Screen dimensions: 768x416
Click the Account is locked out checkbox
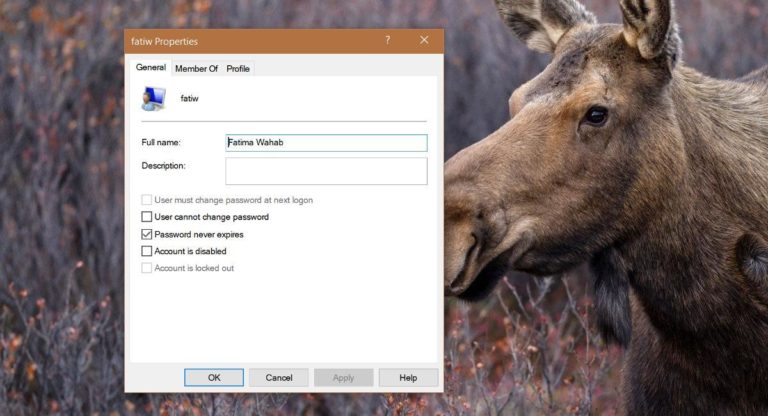tap(146, 268)
